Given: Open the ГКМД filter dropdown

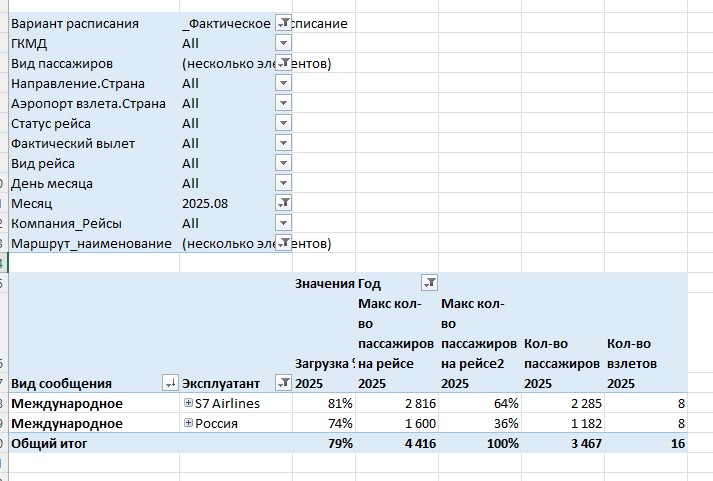Looking at the screenshot, I should (283, 43).
